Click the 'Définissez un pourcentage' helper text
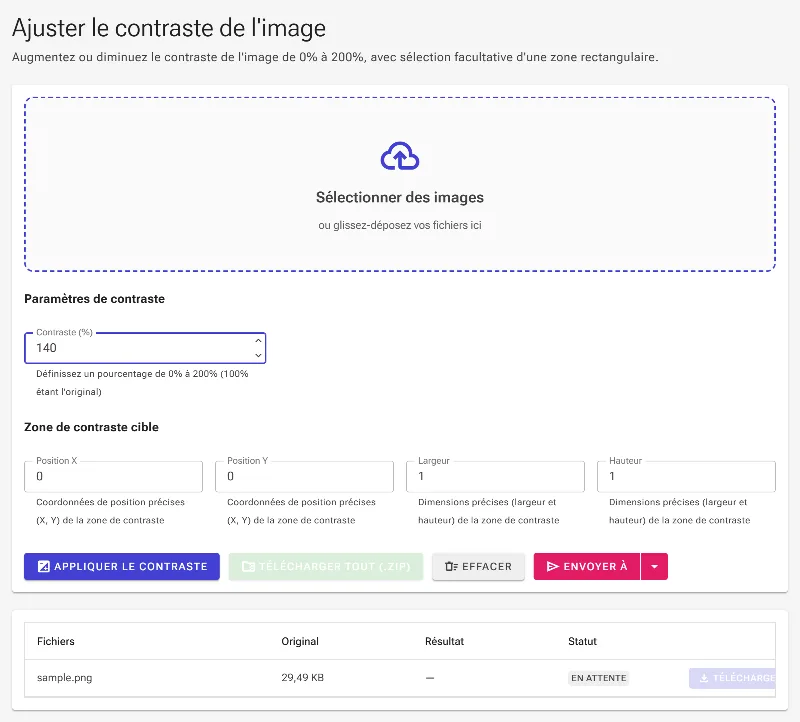This screenshot has width=800, height=722. coord(142,383)
